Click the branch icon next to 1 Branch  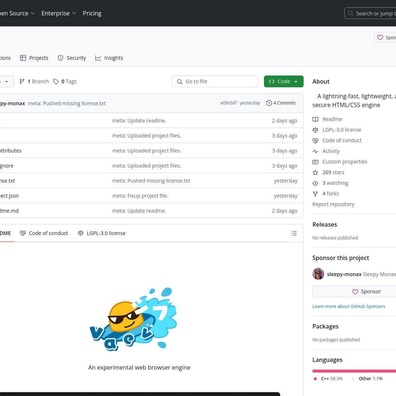click(22, 81)
